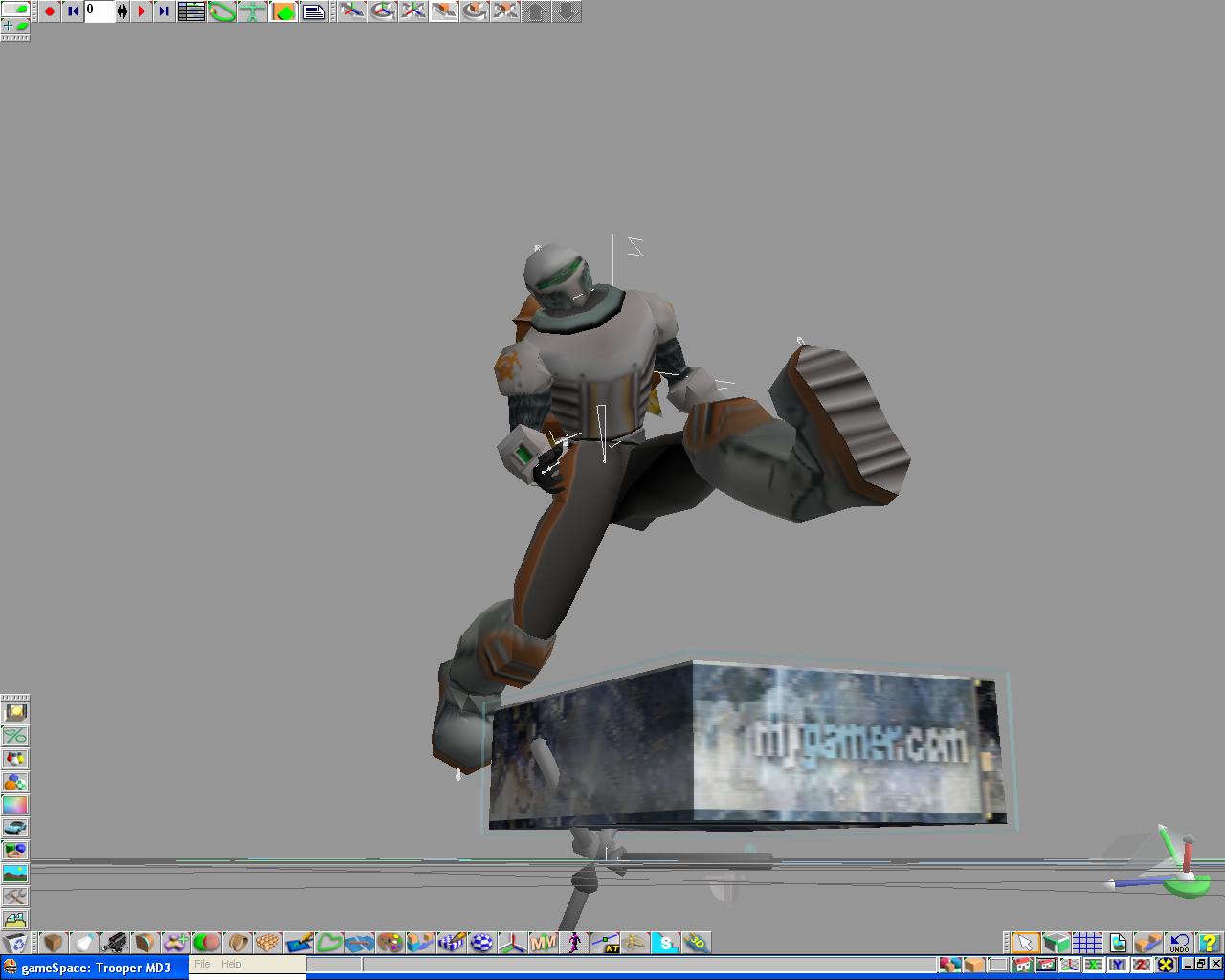Play the animation with red arrow
This screenshot has width=1225, height=980.
coord(142,11)
